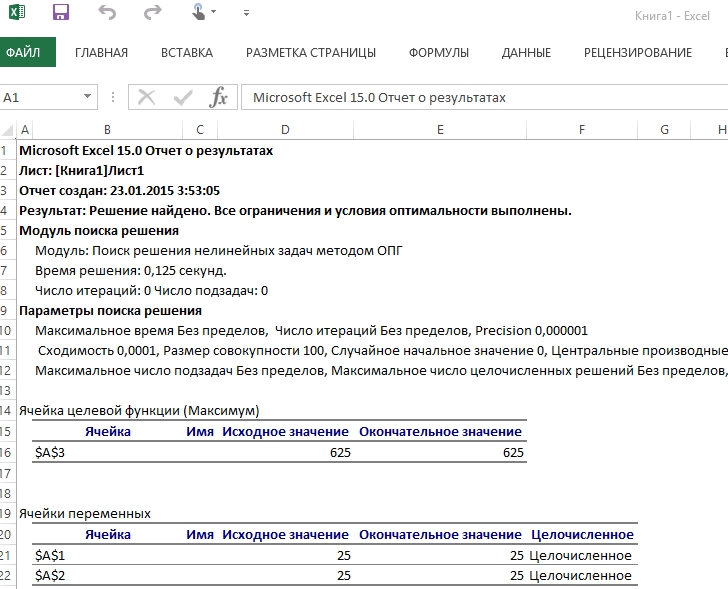The height and width of the screenshot is (589, 728).
Task: Redo the last undone action
Action: coord(152,12)
